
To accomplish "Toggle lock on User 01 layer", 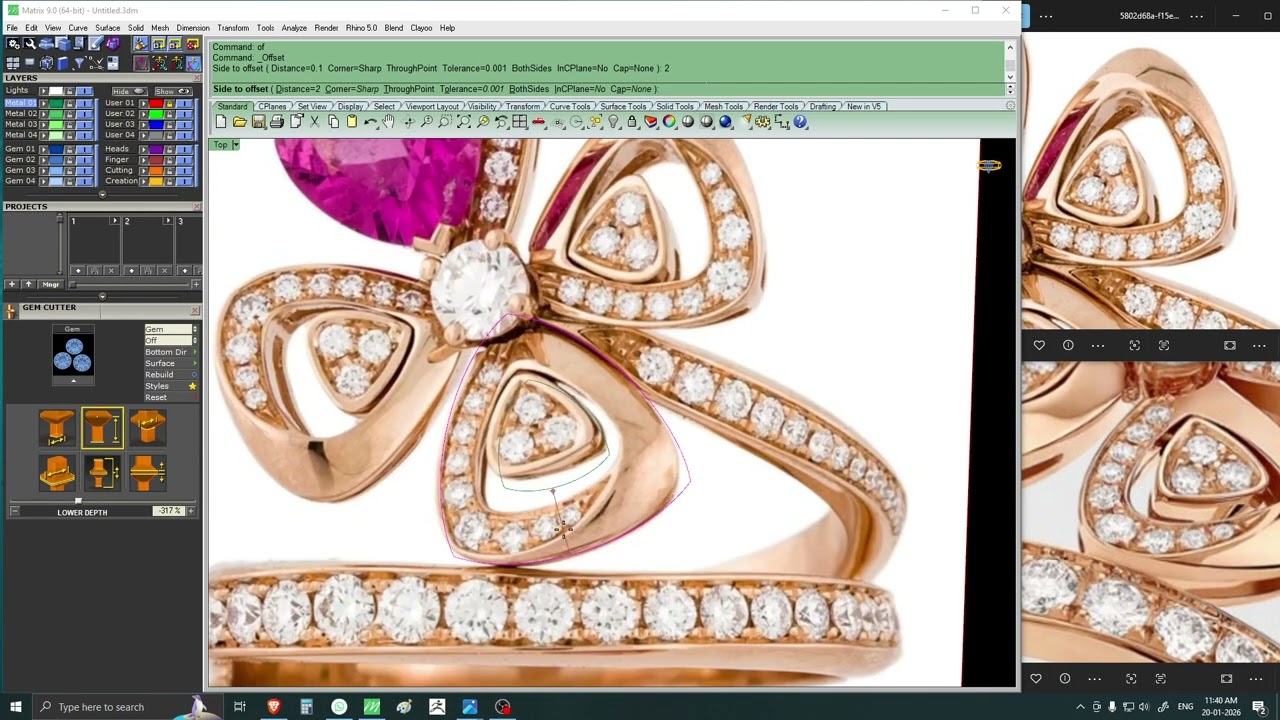I will point(170,103).
